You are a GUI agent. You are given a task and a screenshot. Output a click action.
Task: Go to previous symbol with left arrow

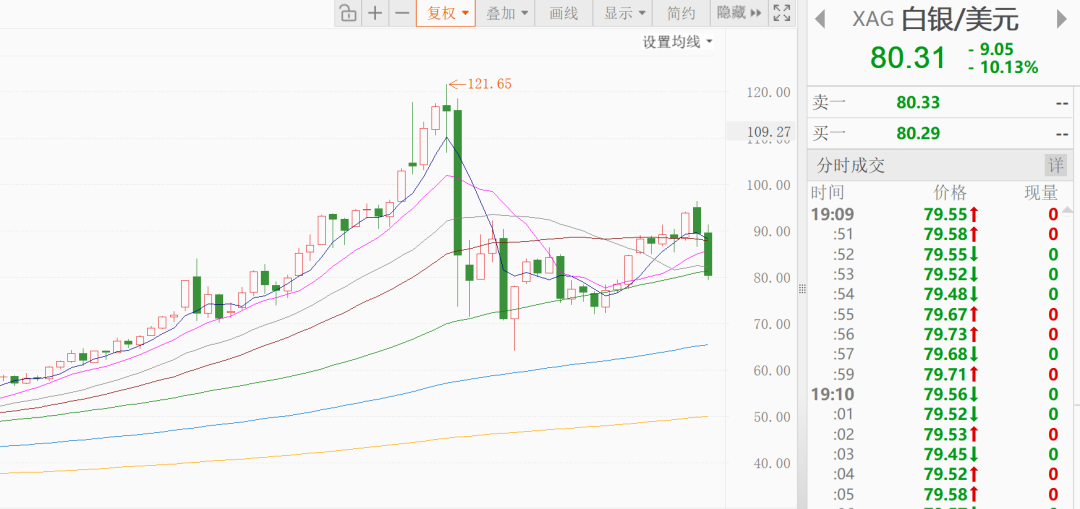(821, 19)
